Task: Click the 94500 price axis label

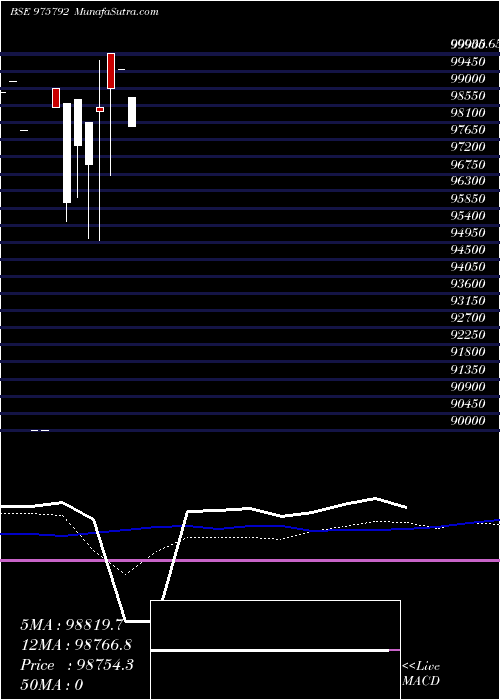Action: coord(468,250)
